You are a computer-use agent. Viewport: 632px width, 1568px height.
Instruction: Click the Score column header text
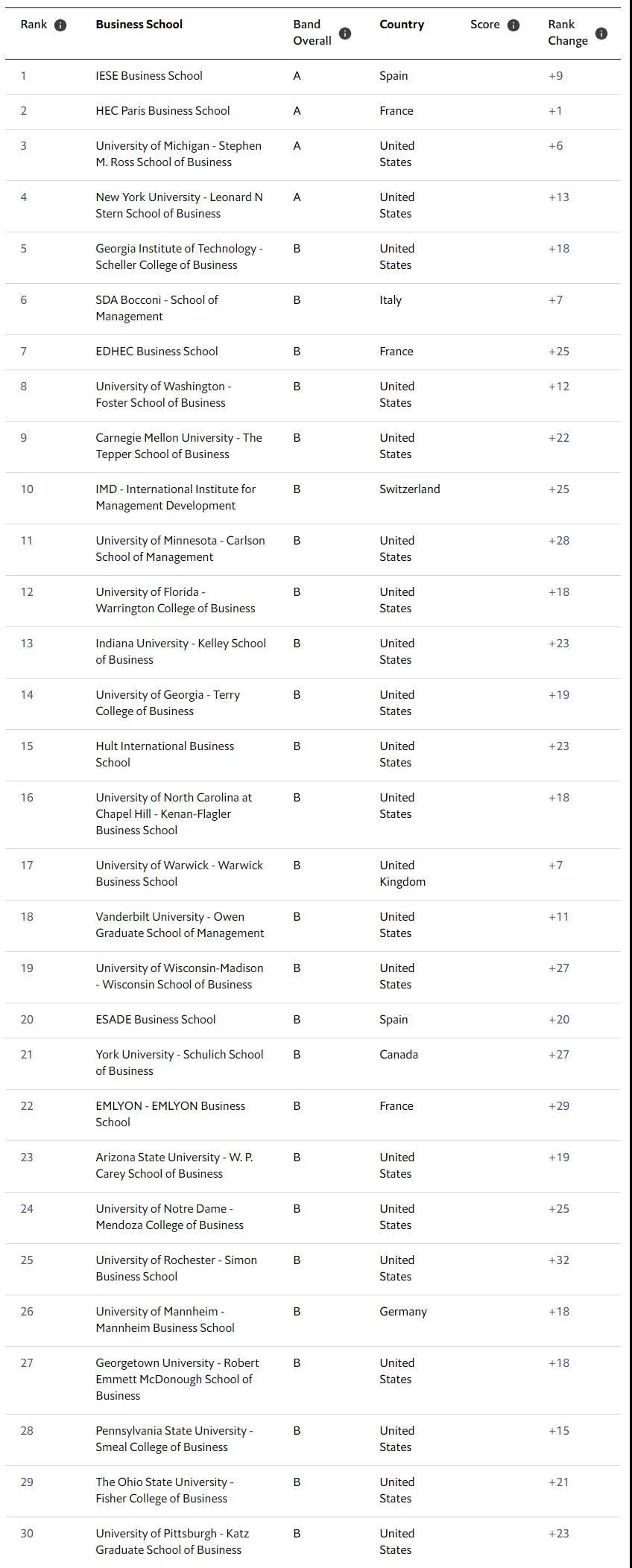[x=484, y=25]
